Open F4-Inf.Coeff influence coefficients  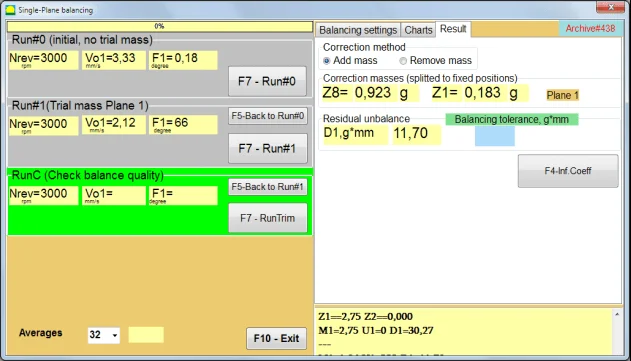[x=568, y=171]
